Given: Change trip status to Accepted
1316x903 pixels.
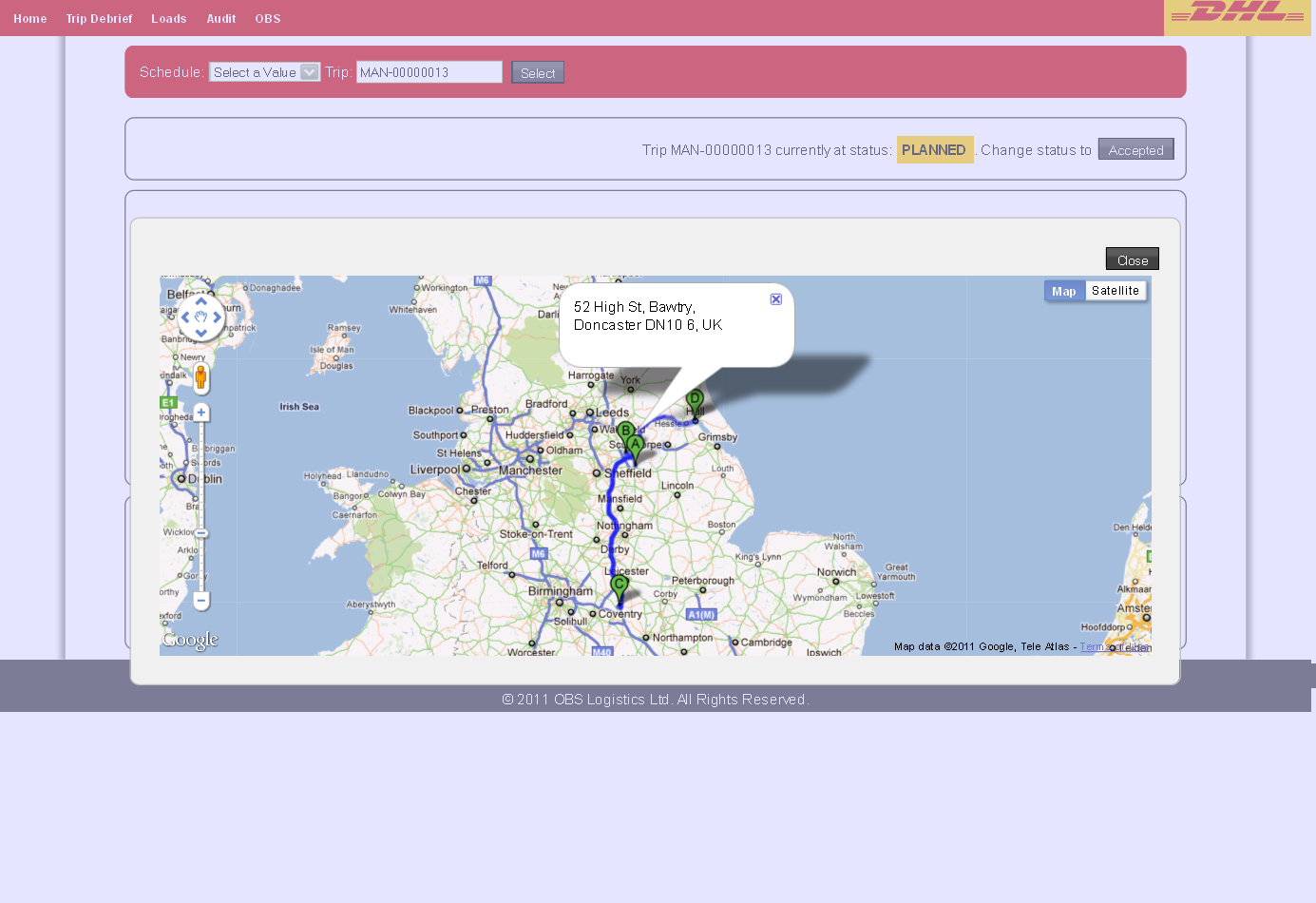Looking at the screenshot, I should [1136, 149].
